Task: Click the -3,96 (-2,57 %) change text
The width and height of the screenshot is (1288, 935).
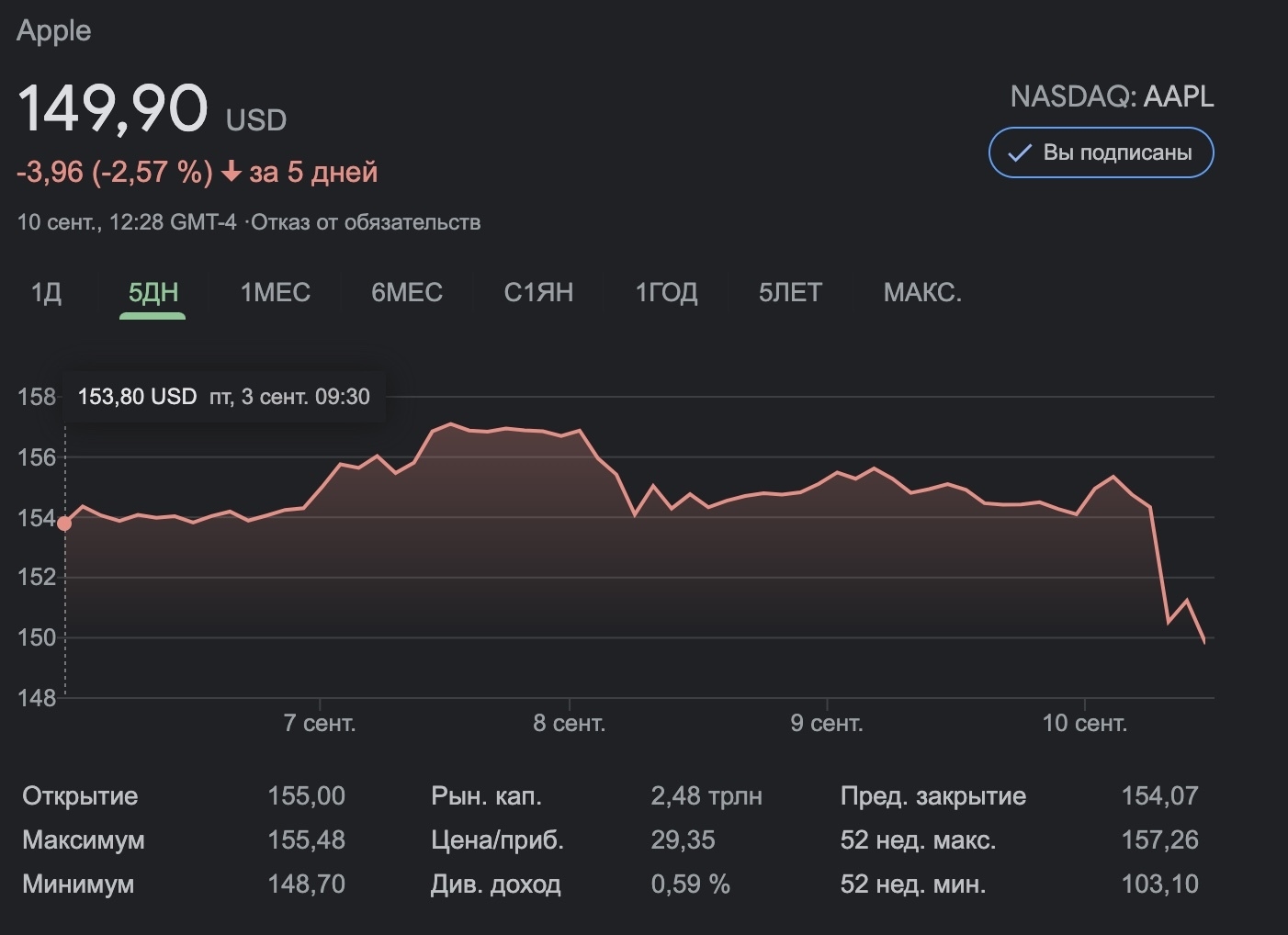Action: click(115, 172)
